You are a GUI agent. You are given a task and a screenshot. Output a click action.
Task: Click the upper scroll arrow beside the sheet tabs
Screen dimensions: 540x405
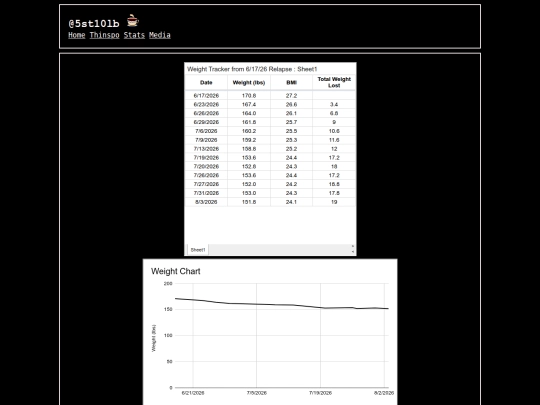[353, 246]
